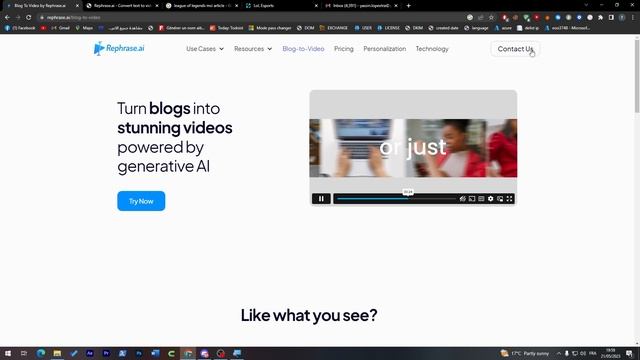Go to the Pricing page

344,49
